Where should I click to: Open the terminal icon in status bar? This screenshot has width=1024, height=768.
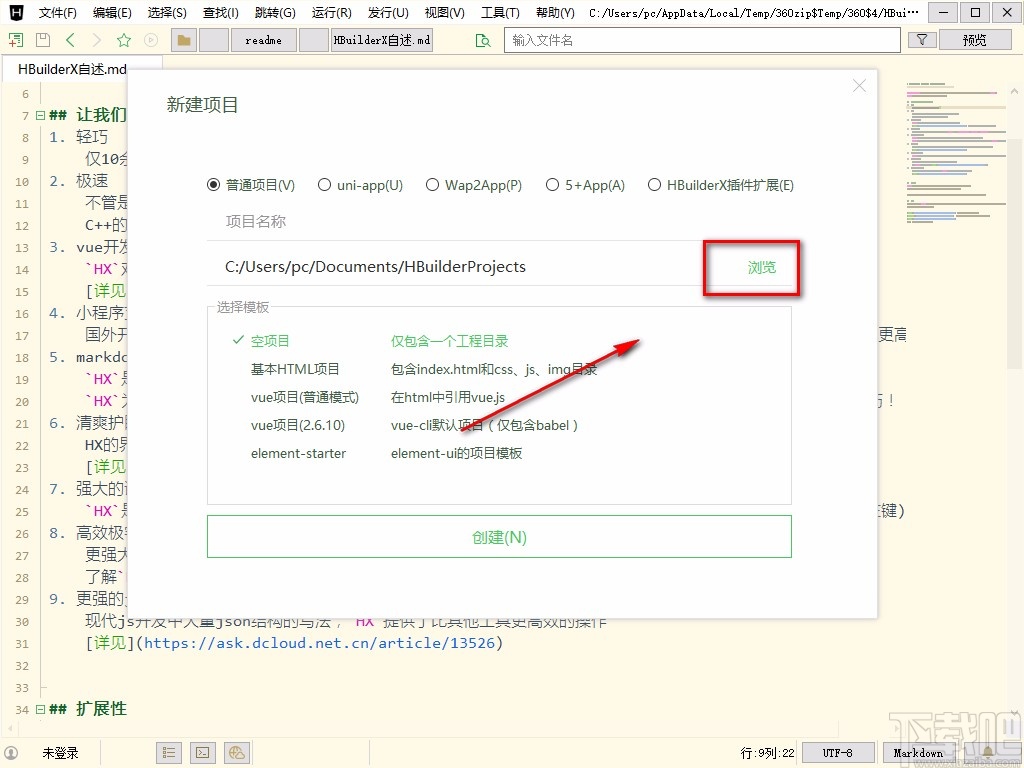click(x=203, y=753)
